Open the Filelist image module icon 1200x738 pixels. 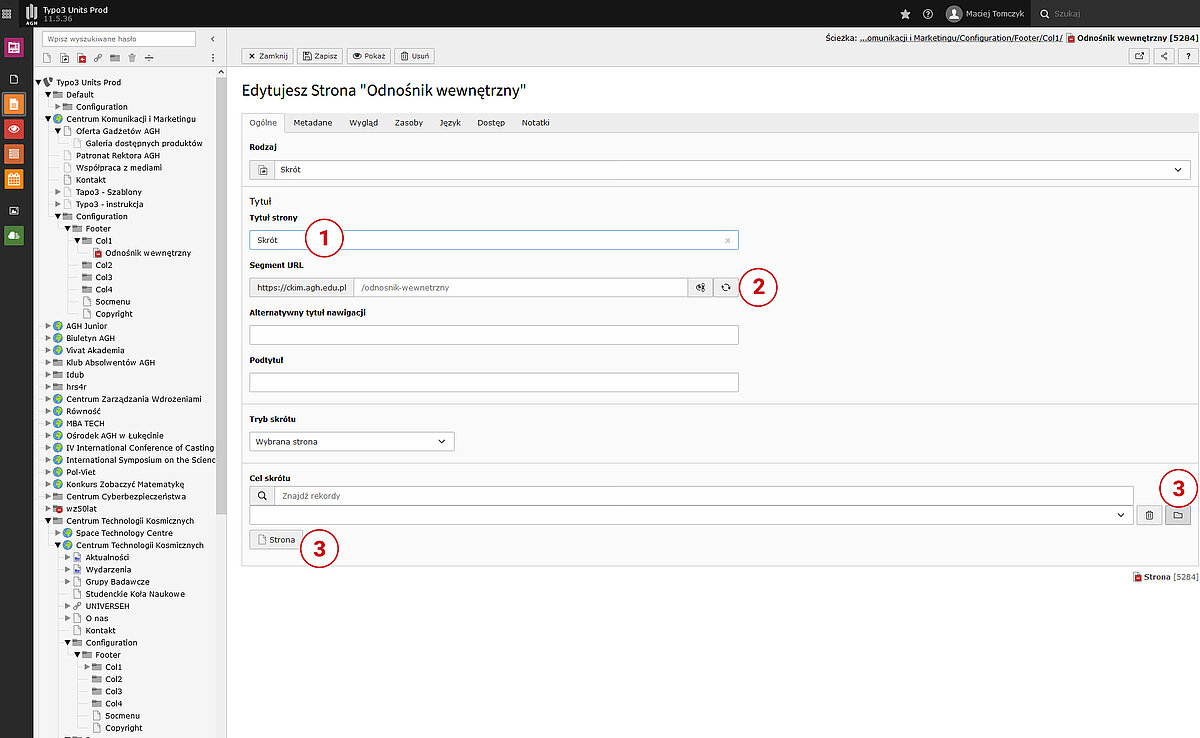click(14, 210)
